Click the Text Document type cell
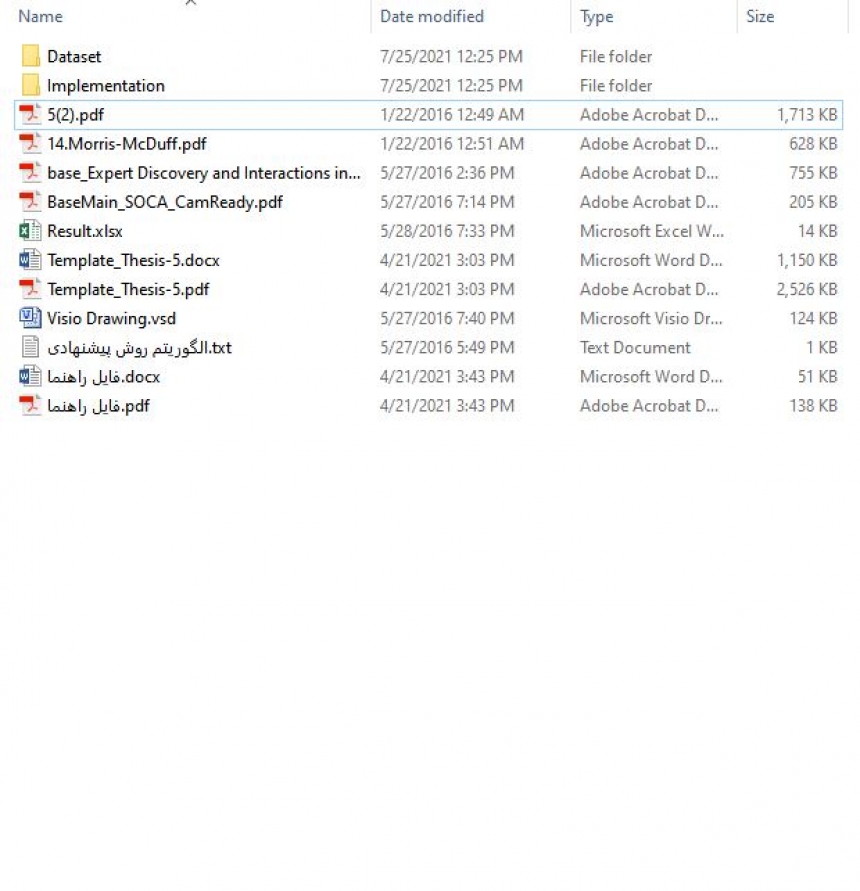This screenshot has width=860, height=891. point(635,347)
